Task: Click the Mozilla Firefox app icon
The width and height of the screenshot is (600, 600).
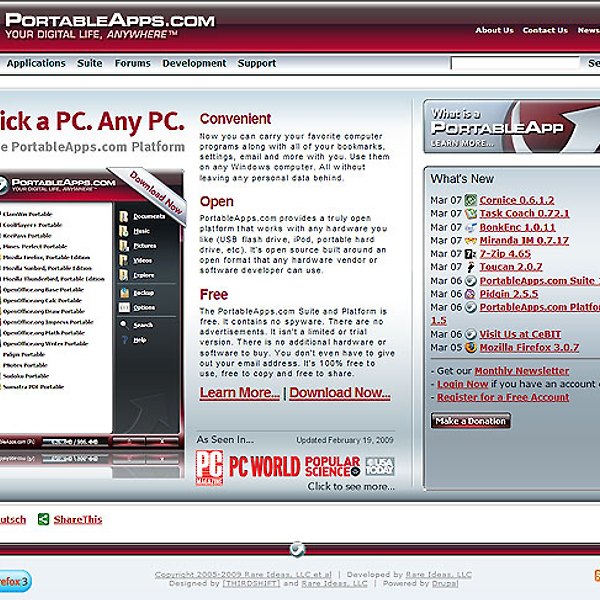Action: click(x=470, y=347)
